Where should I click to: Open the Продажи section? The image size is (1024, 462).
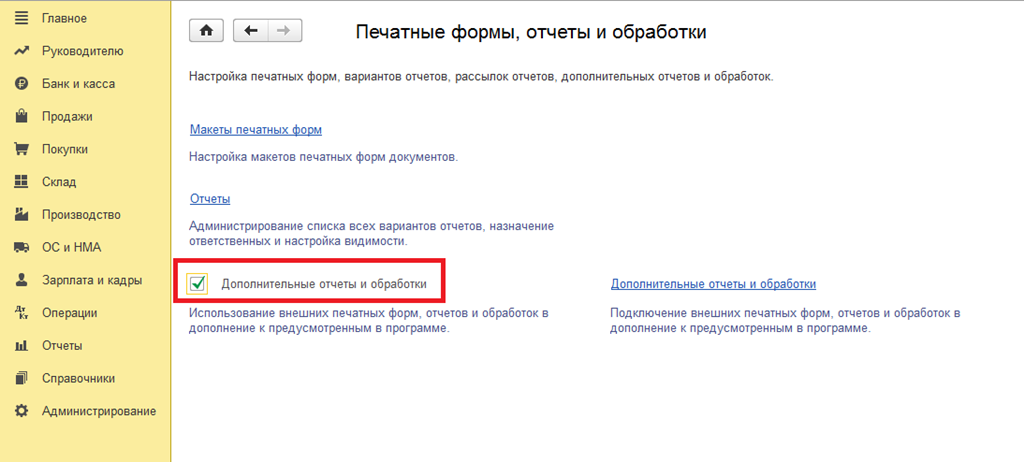[x=67, y=116]
